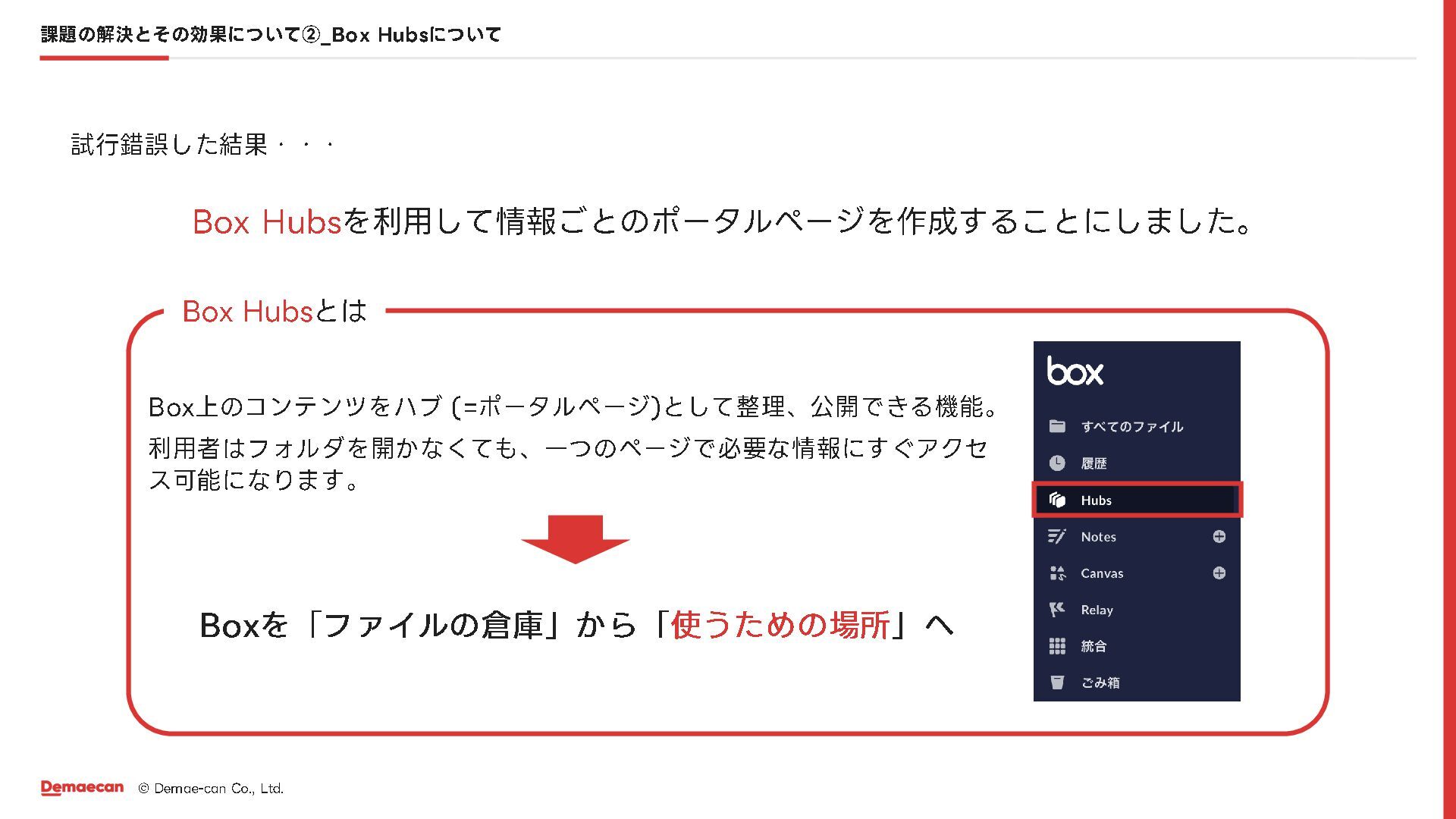Viewport: 1456px width, 819px height.
Task: Open the Hubs menu item
Action: 1097,500
